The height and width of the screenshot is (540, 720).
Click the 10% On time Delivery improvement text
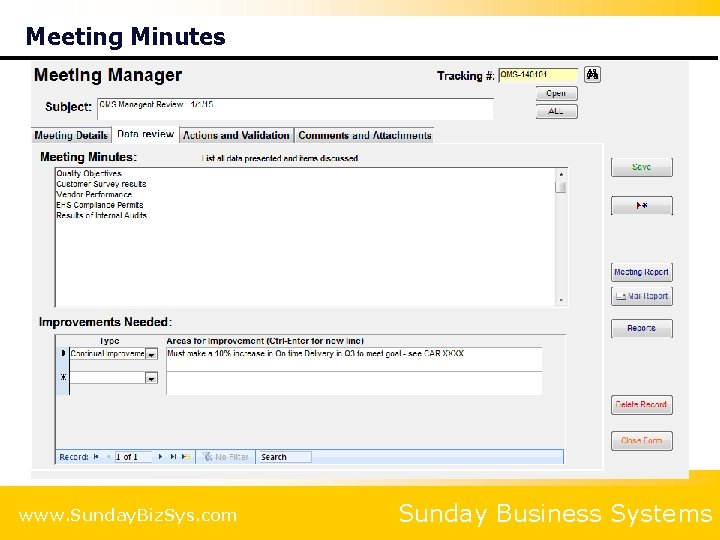[315, 354]
